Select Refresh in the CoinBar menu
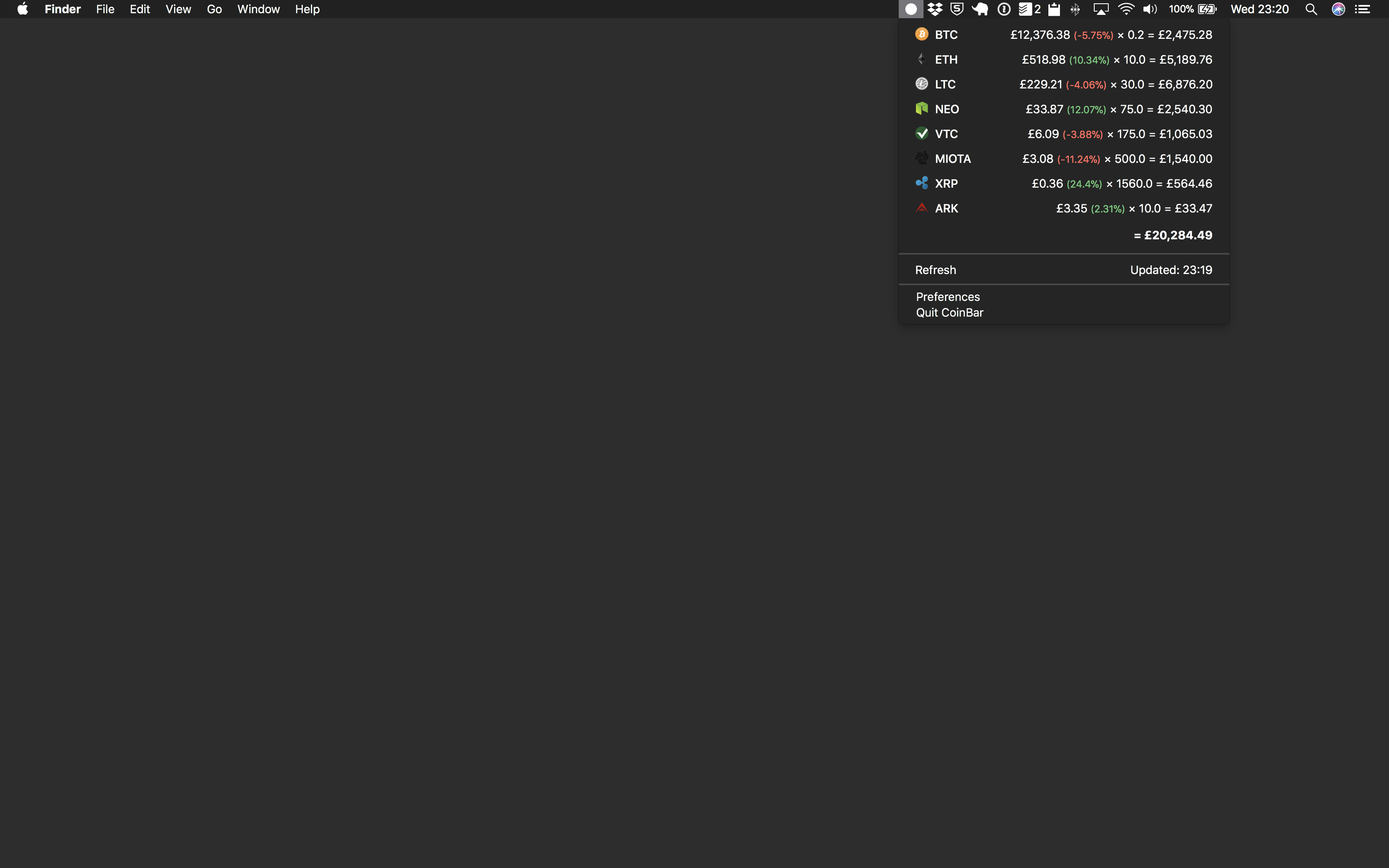 (x=935, y=270)
